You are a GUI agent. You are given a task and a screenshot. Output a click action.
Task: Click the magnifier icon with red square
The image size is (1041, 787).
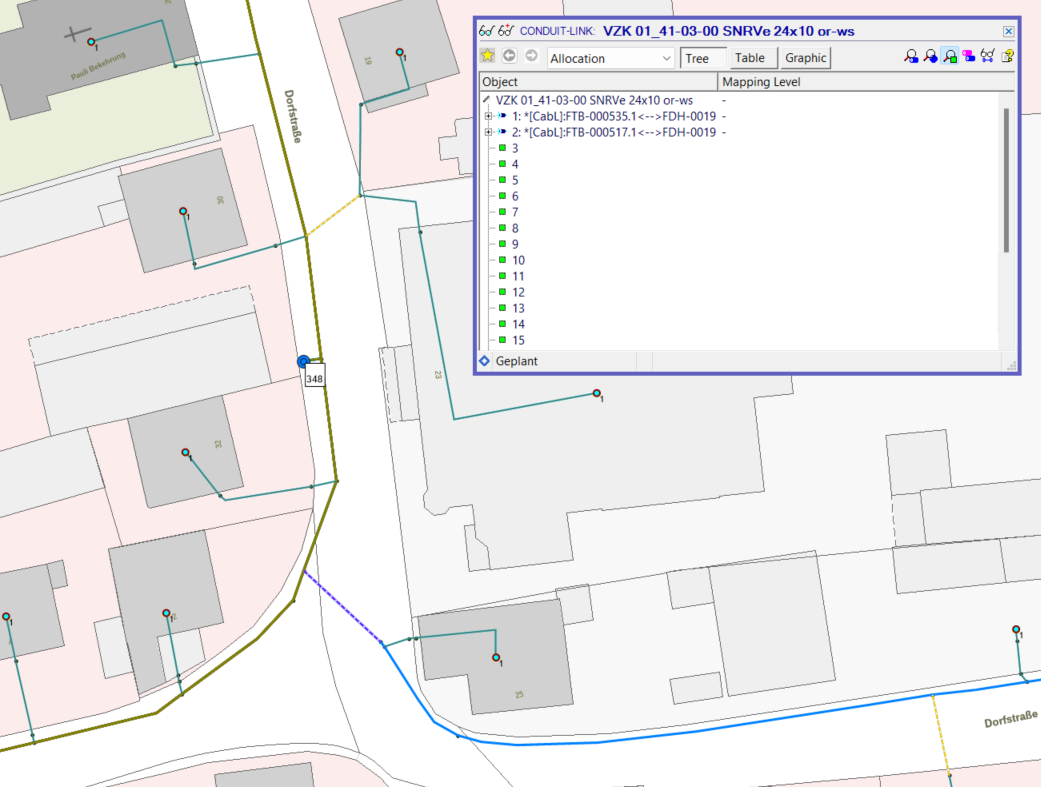tap(911, 58)
